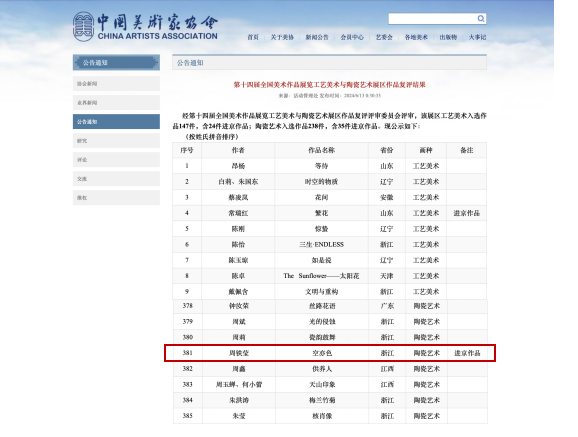Click the 序号 column header

coord(187,150)
